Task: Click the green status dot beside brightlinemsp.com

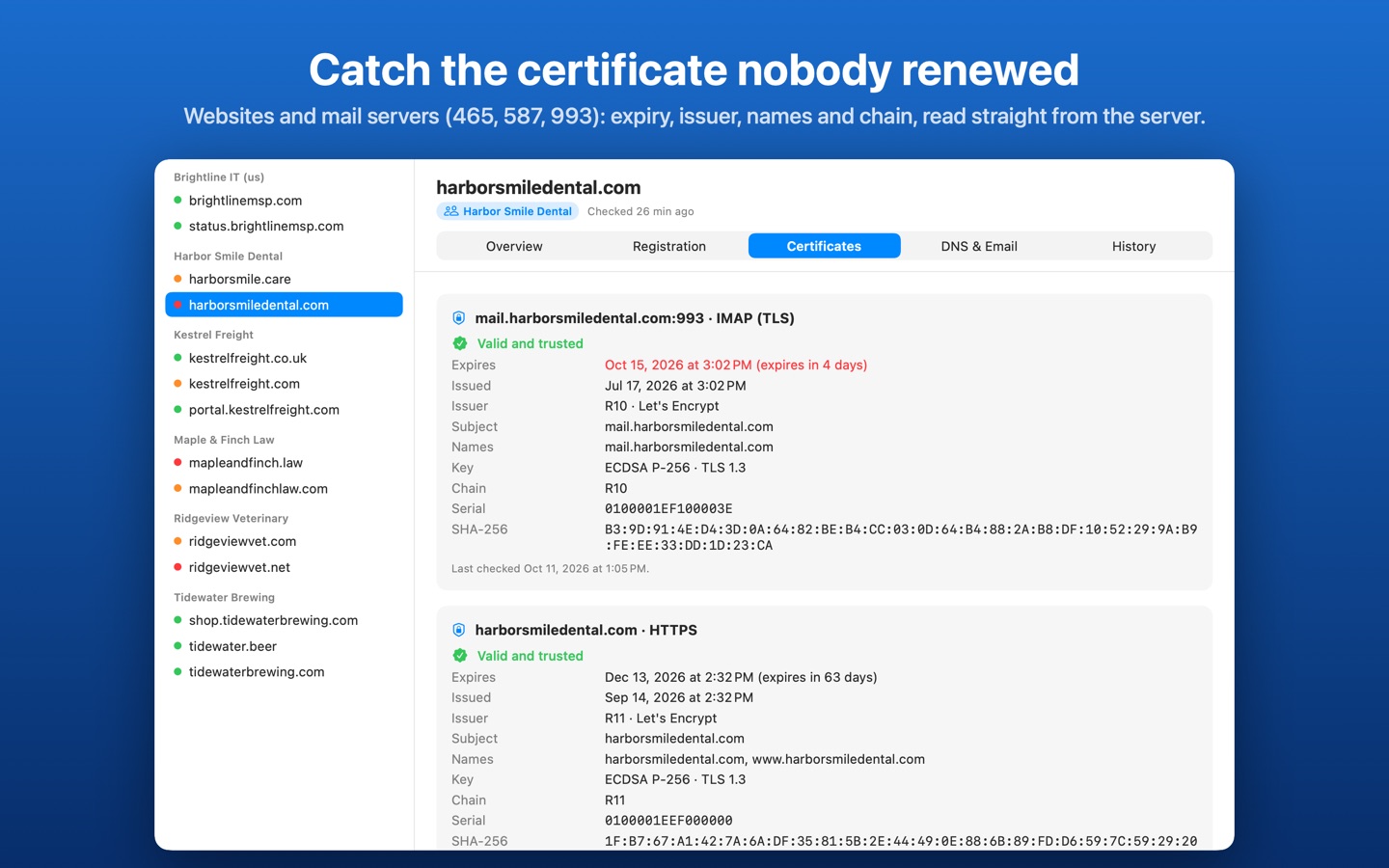Action: [177, 201]
